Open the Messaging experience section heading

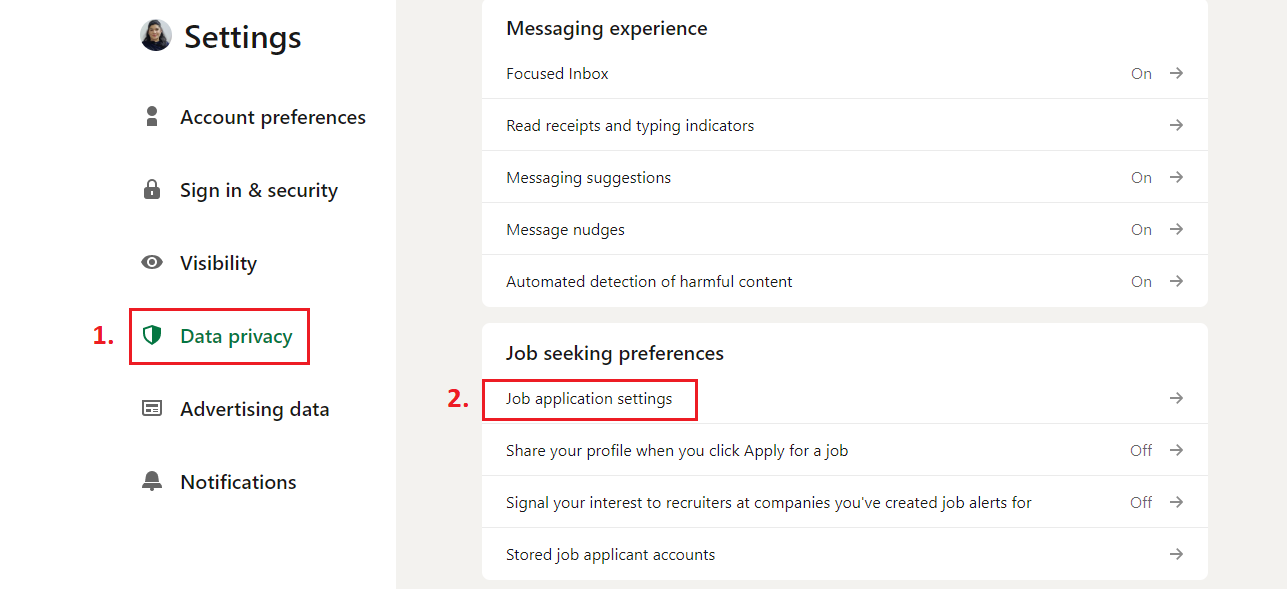(x=606, y=28)
